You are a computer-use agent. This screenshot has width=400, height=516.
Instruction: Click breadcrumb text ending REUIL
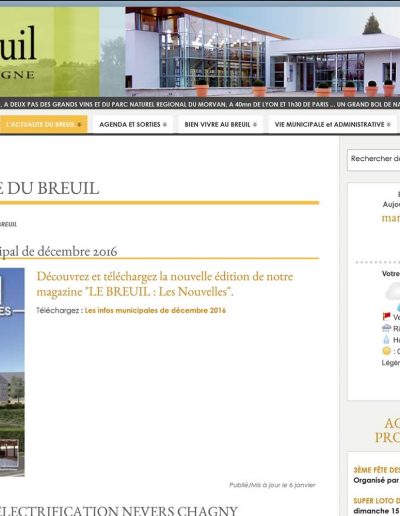coord(8,224)
